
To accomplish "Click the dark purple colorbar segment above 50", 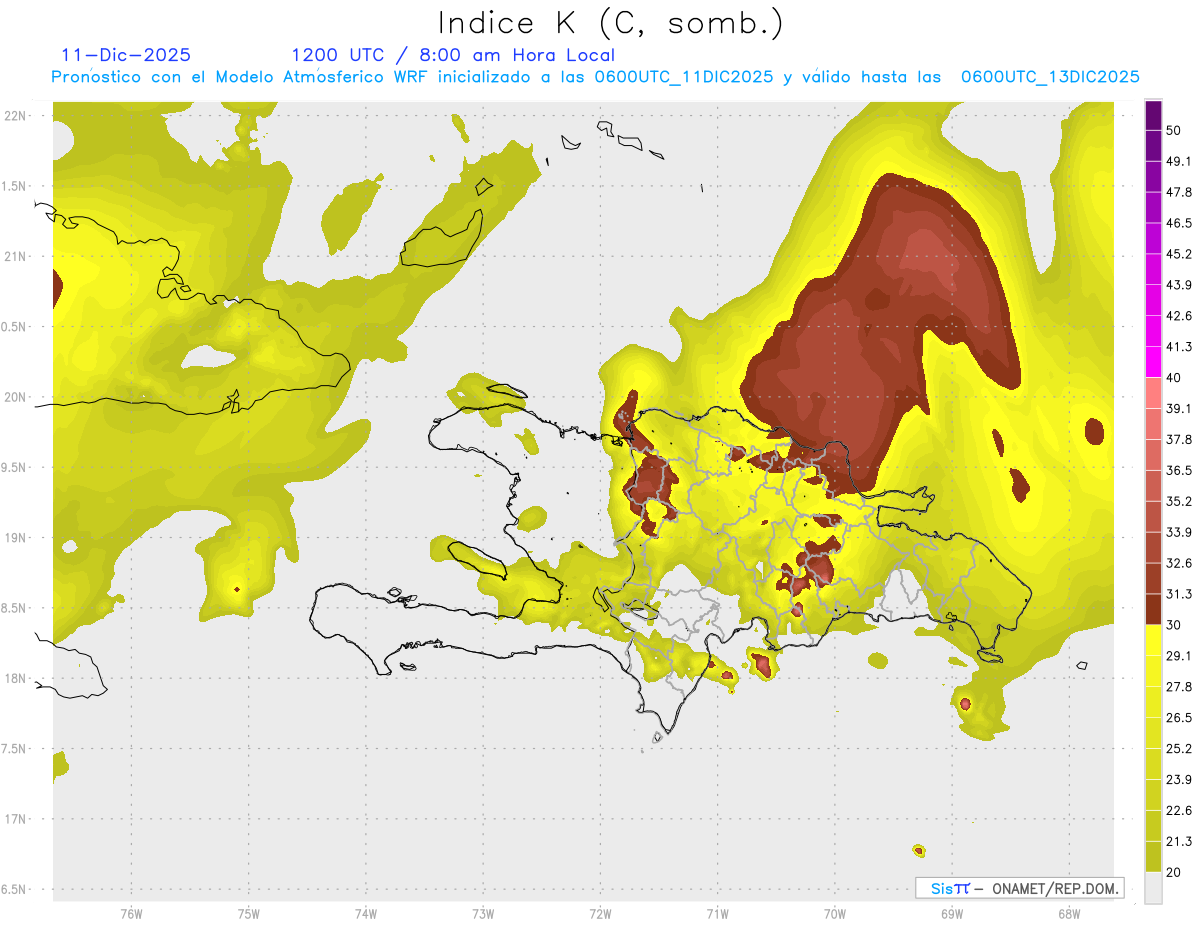I will [x=1153, y=115].
